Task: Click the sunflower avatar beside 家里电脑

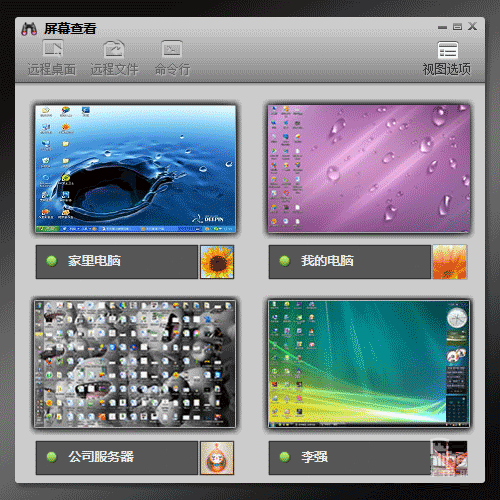Action: point(217,262)
